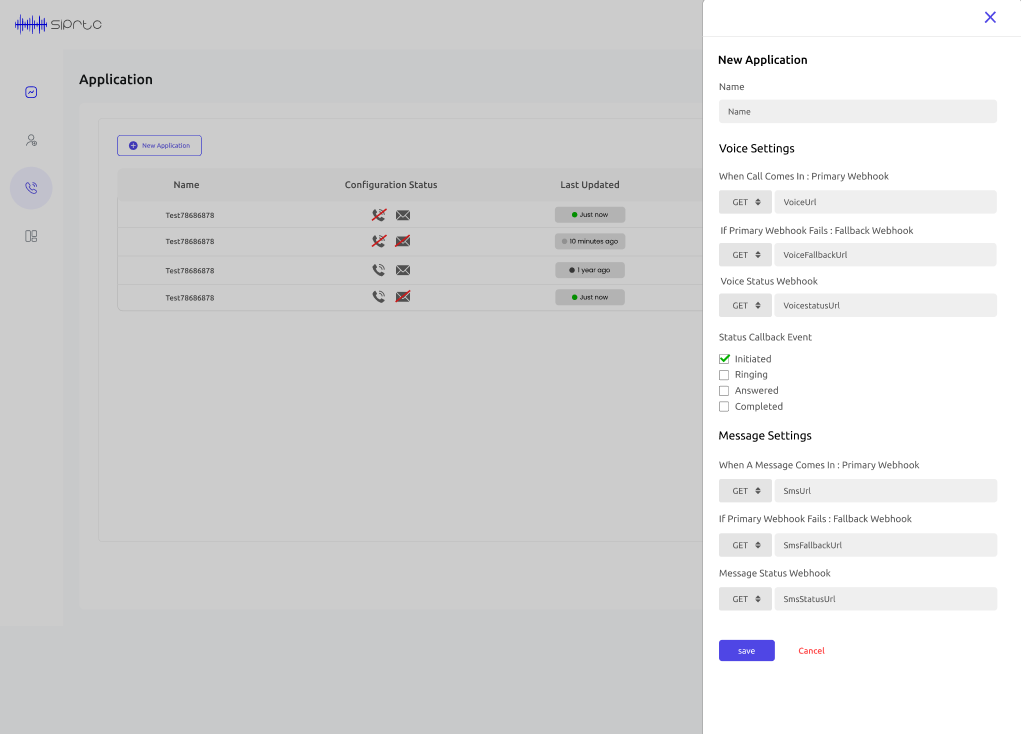Click the crossed envelope icon on second row
The image size is (1021, 734).
[402, 241]
